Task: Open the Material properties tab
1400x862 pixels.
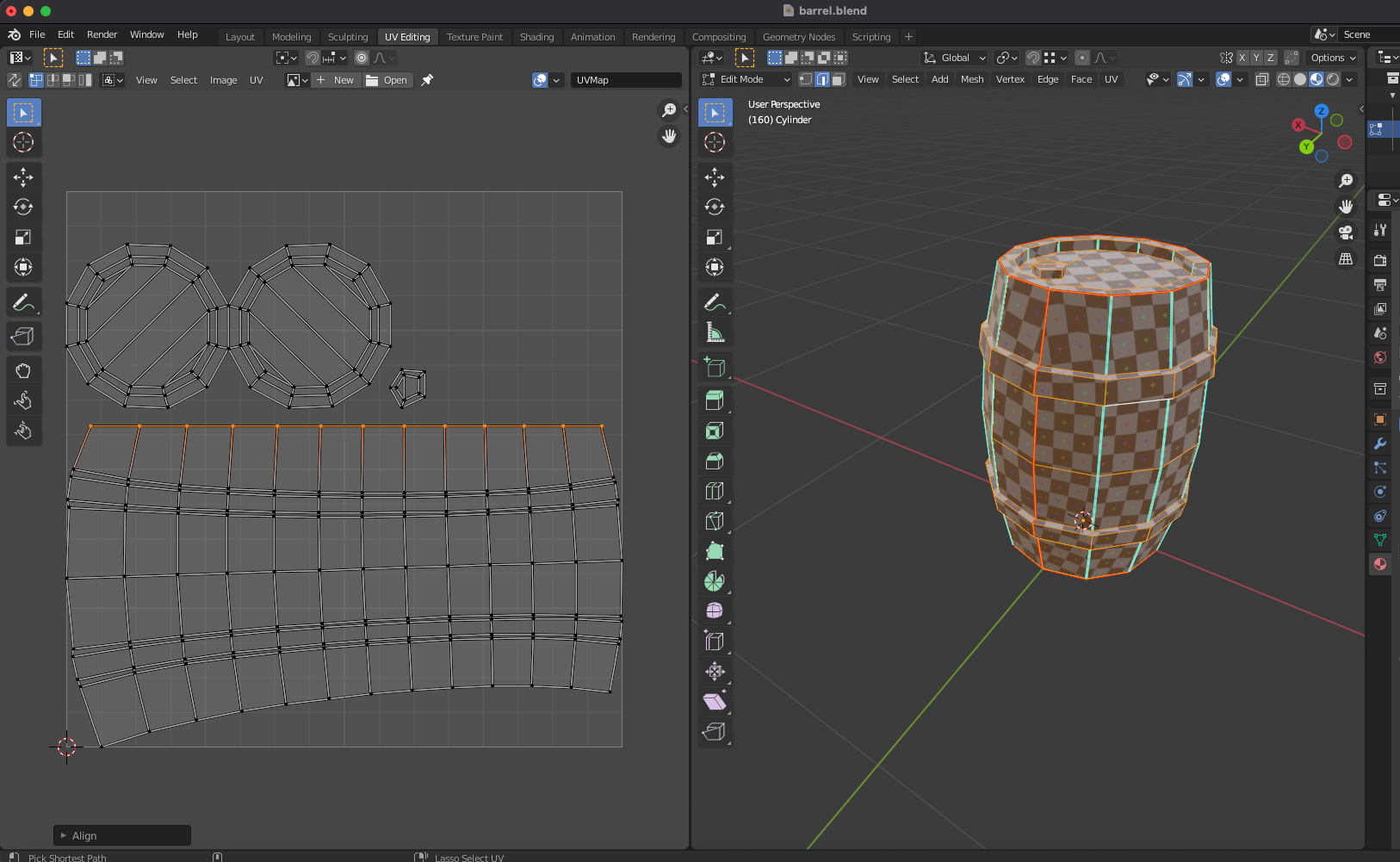Action: [1380, 564]
